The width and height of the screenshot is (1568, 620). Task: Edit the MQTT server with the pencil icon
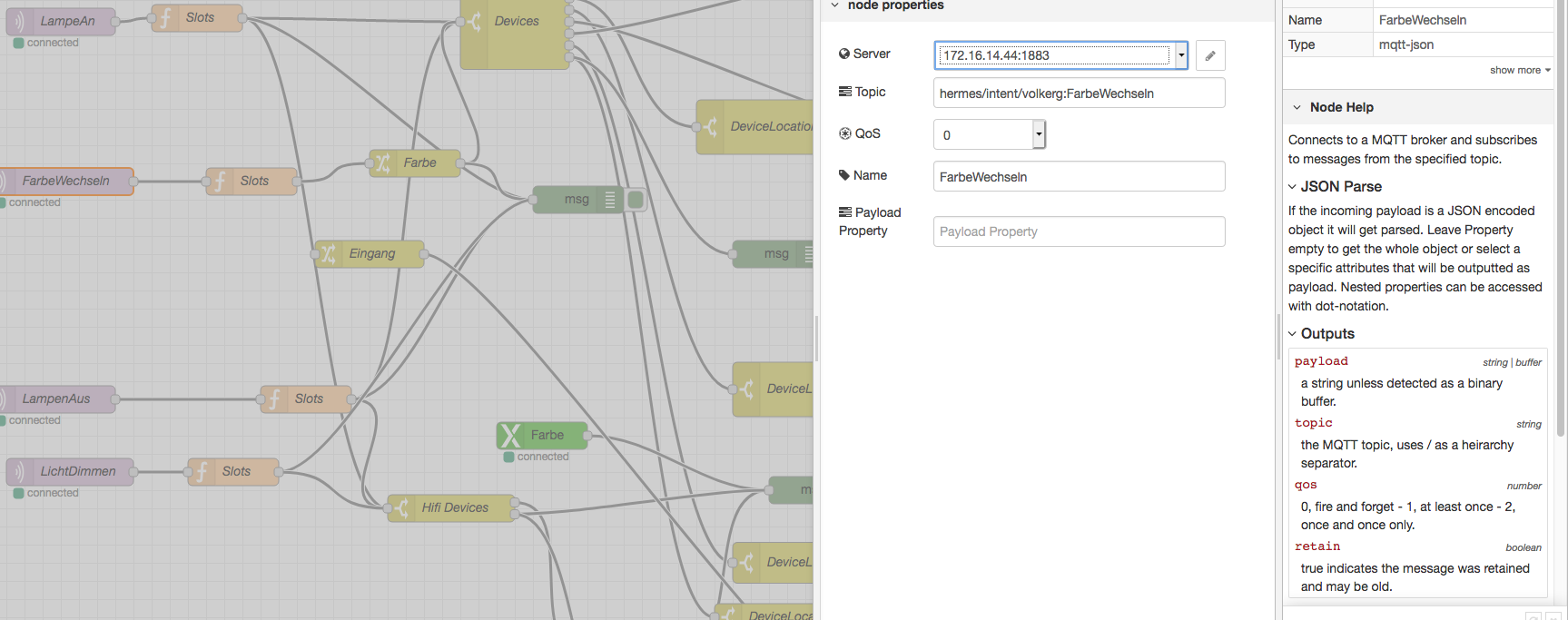(x=1210, y=55)
